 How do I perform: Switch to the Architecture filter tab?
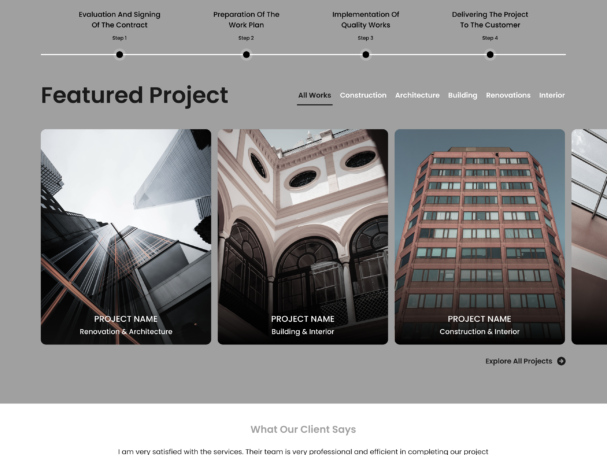(417, 95)
